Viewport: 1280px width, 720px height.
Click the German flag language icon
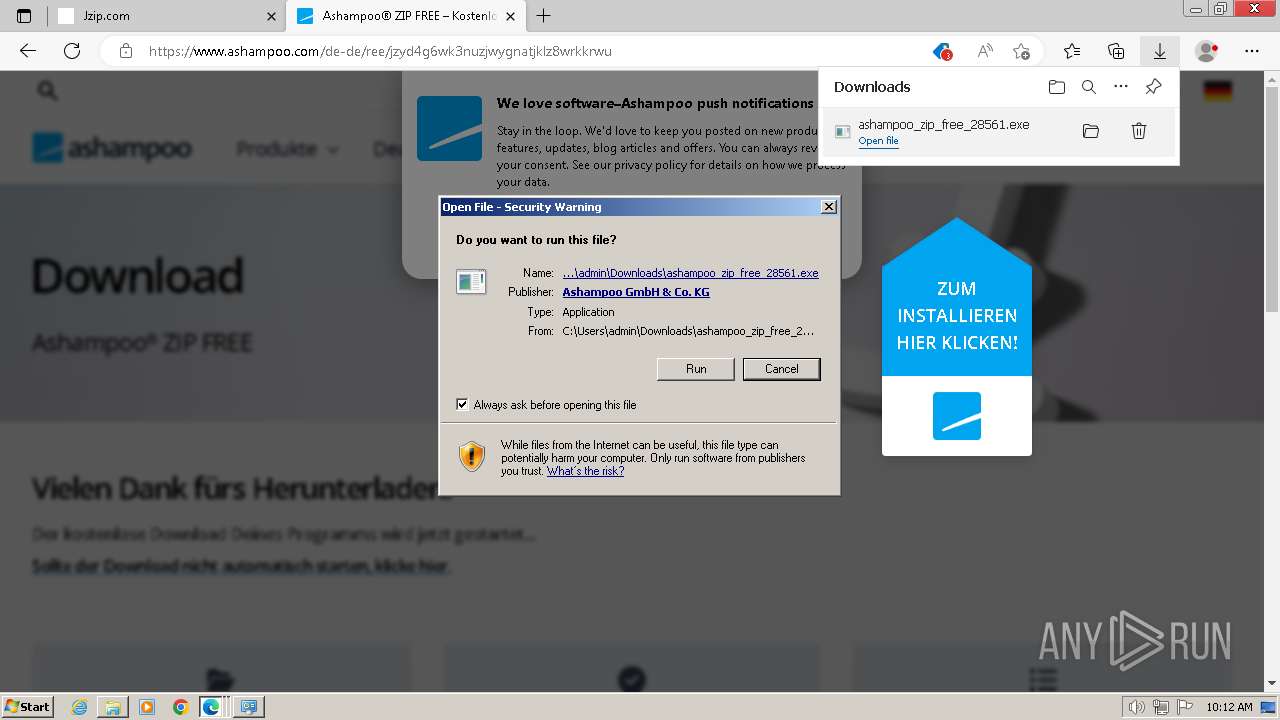[x=1217, y=91]
